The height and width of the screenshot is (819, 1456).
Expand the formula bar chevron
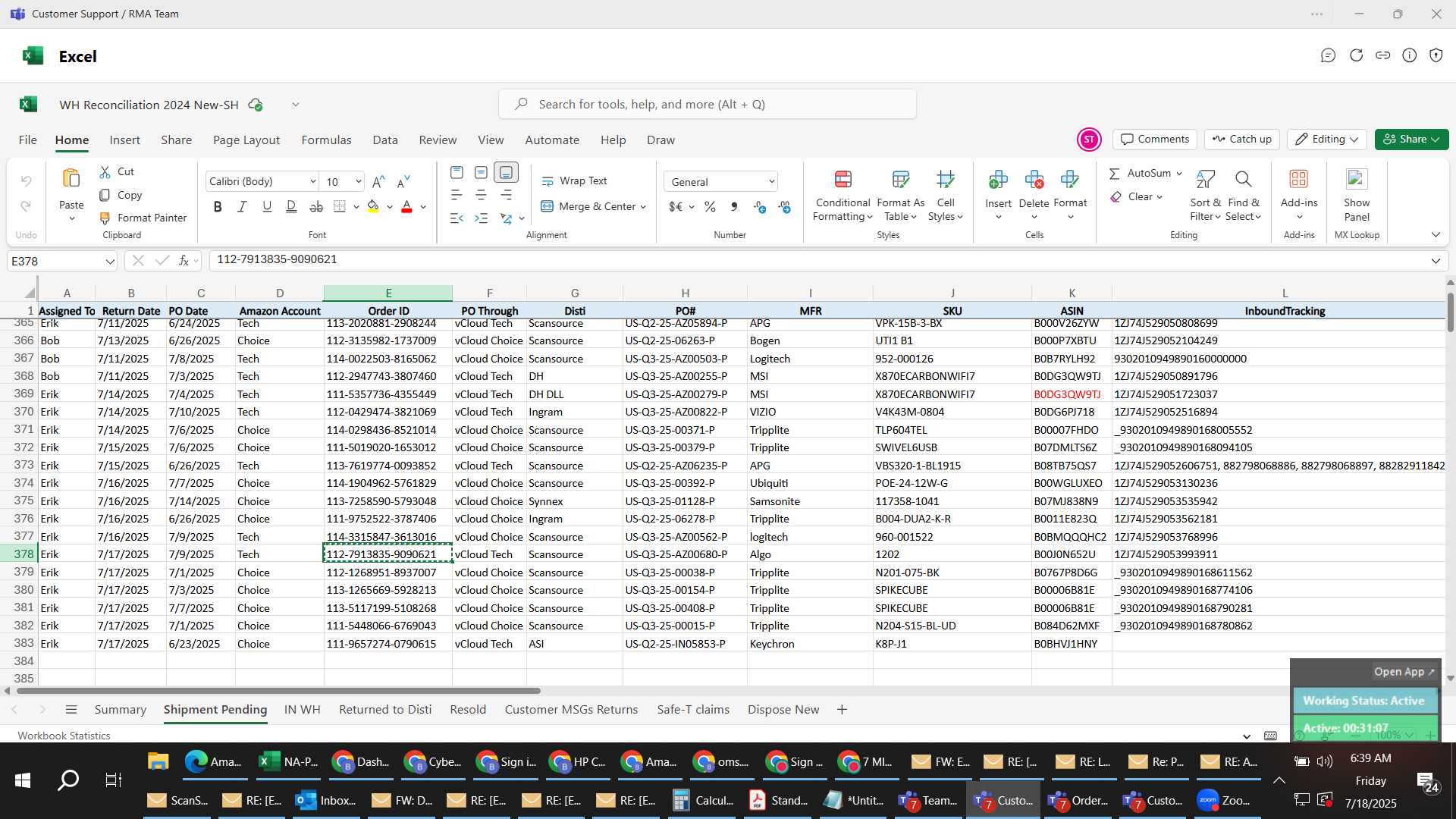pyautogui.click(x=1436, y=261)
